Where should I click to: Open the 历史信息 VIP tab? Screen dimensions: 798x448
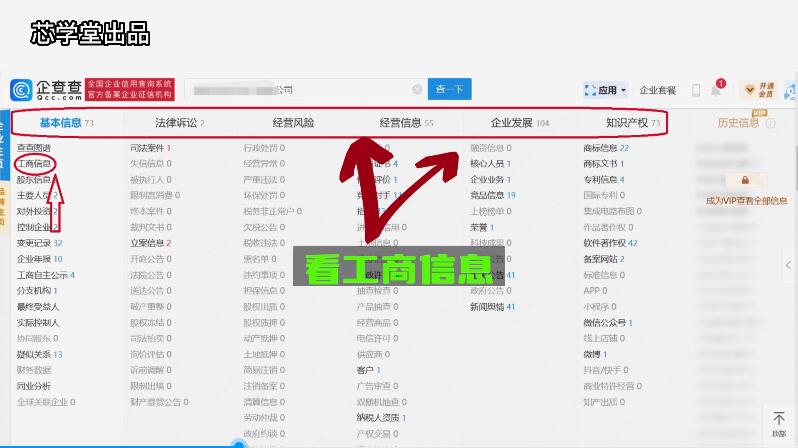[738, 123]
